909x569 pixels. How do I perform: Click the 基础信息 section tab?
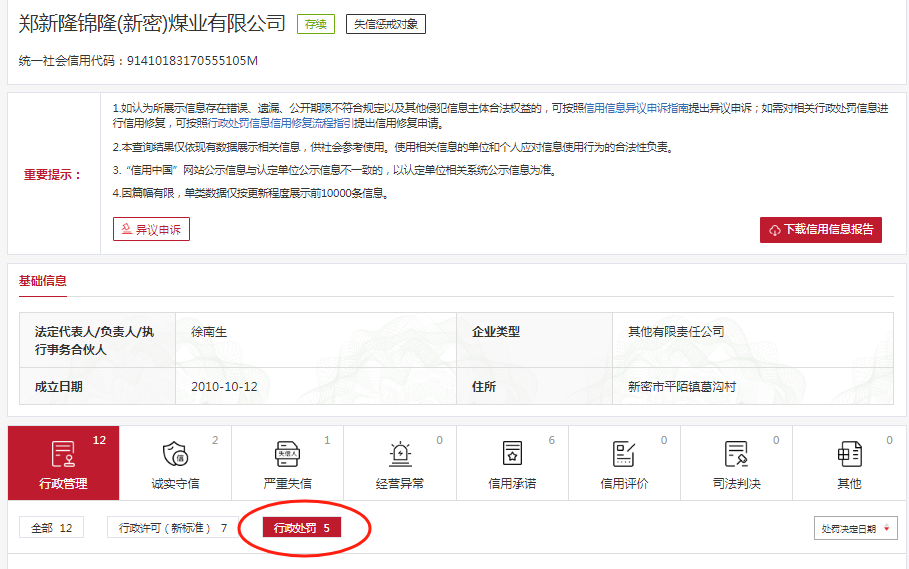pos(43,281)
